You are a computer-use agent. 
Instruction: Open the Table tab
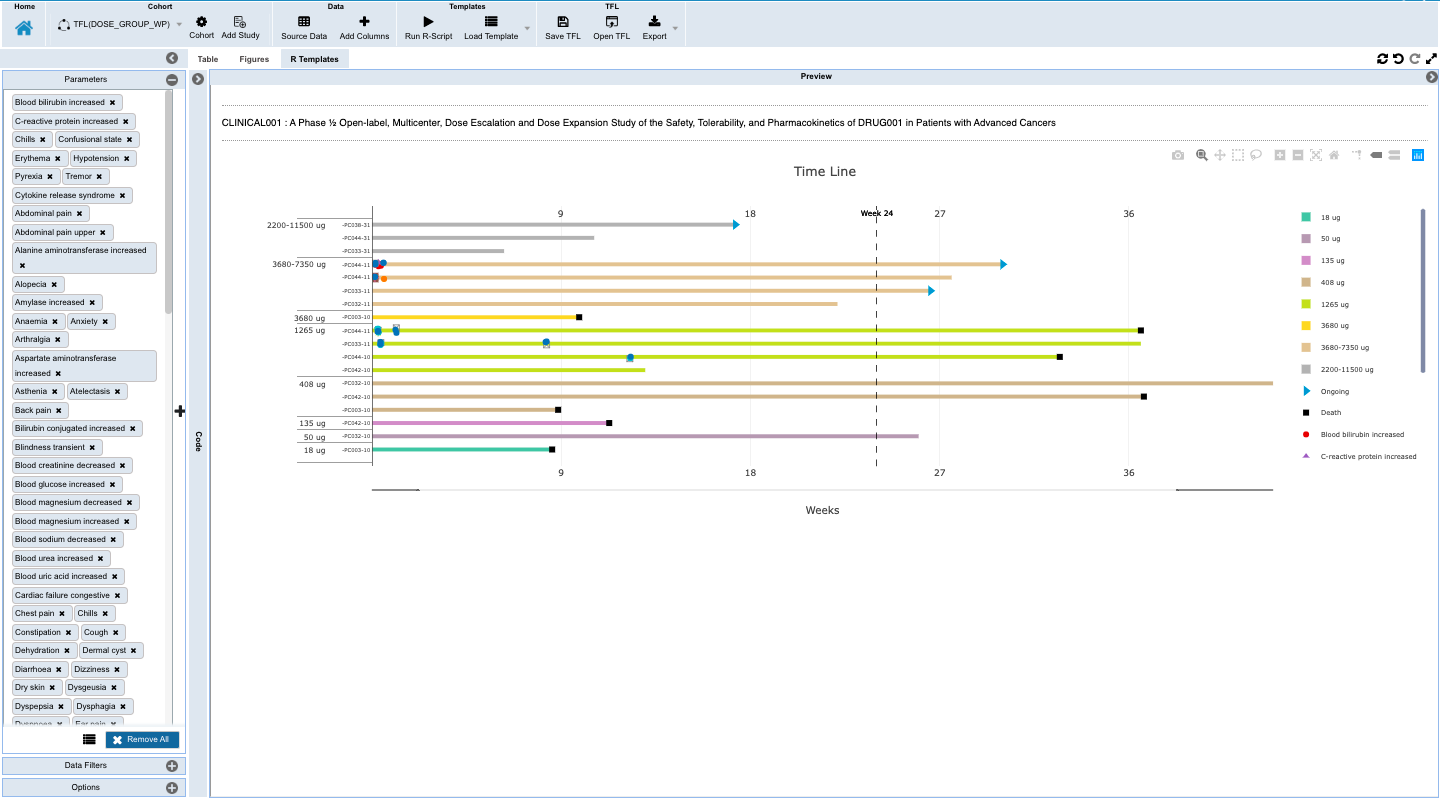(207, 58)
